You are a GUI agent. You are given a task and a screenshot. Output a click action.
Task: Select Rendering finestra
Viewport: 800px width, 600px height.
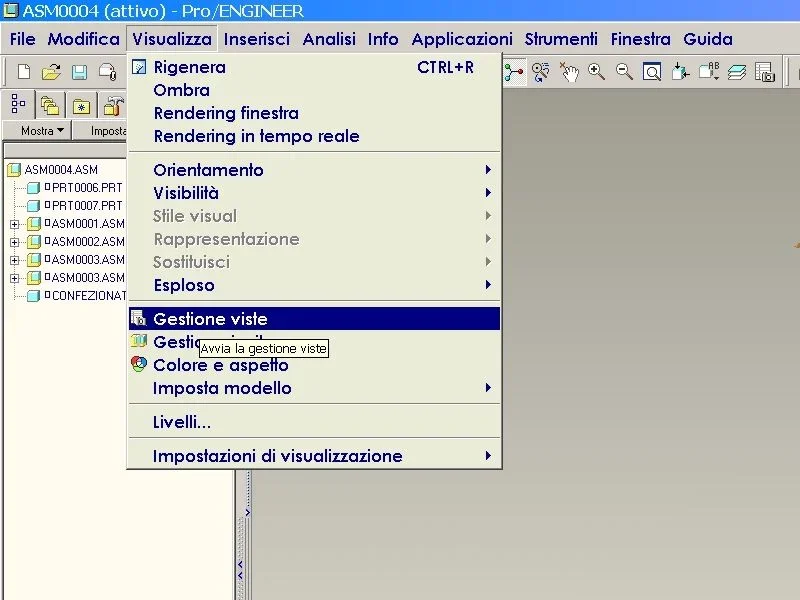314,113
